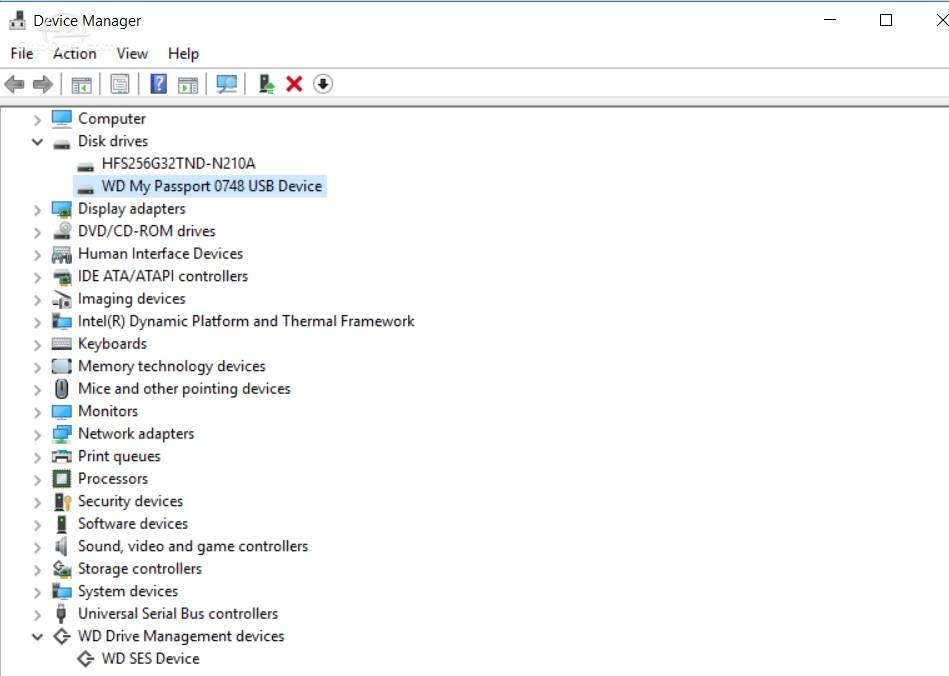Select Intel(R) Dynamic Platform and Thermal Framework

[x=246, y=321]
